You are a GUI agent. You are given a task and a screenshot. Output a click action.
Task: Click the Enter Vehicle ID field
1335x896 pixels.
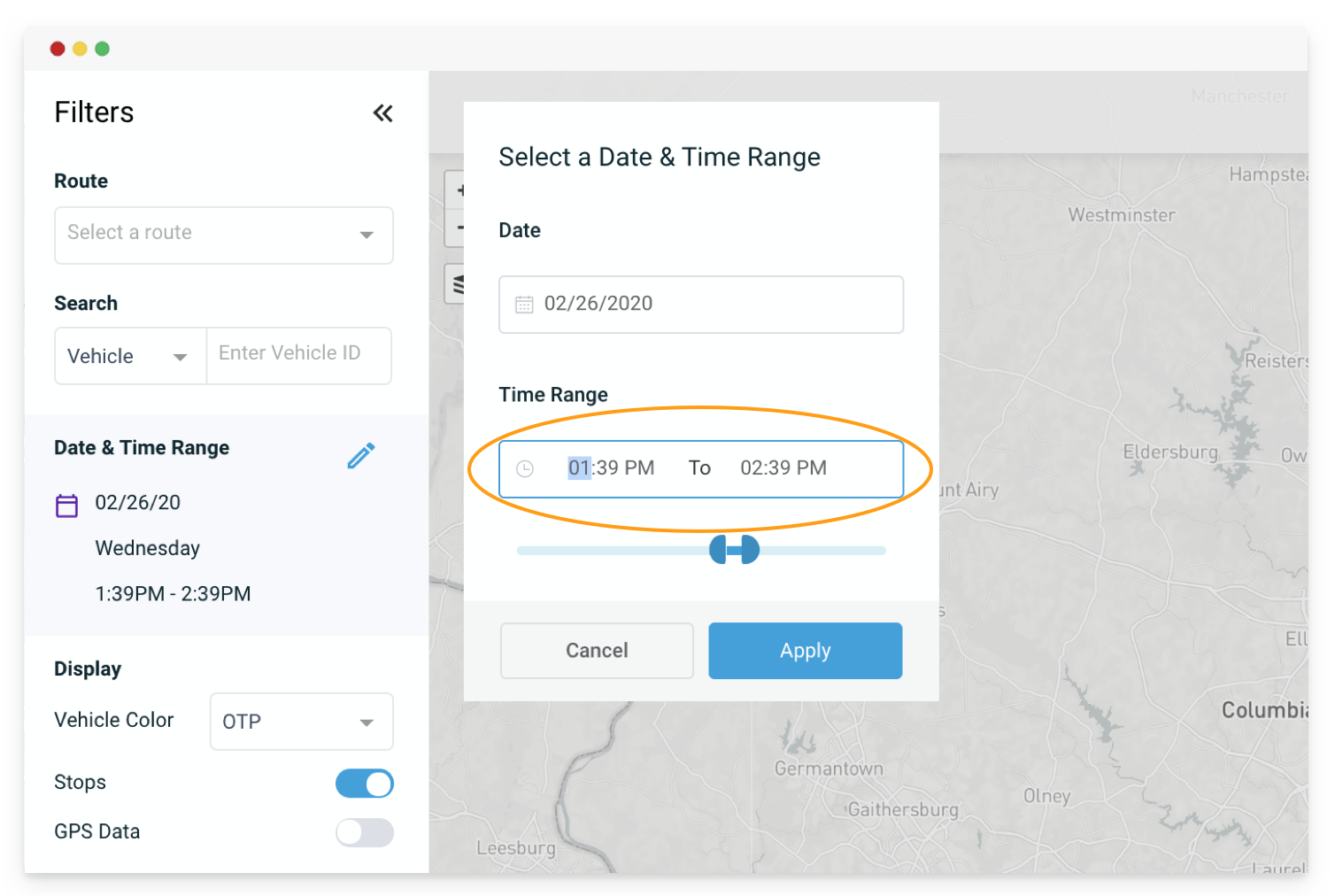(299, 356)
